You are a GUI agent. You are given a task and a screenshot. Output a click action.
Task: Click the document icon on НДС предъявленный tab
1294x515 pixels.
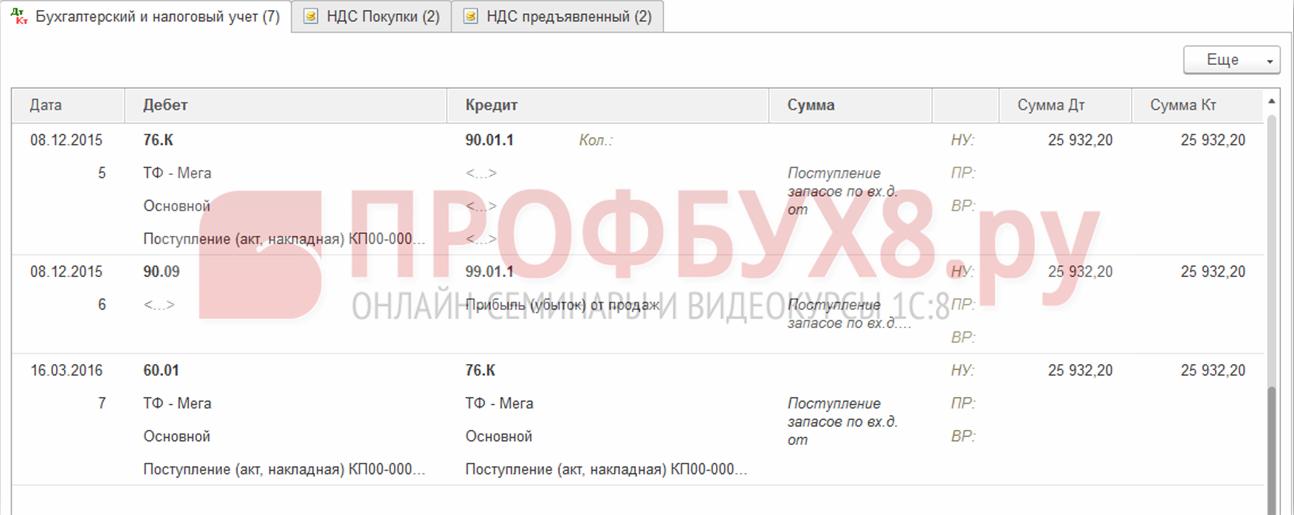pos(471,17)
